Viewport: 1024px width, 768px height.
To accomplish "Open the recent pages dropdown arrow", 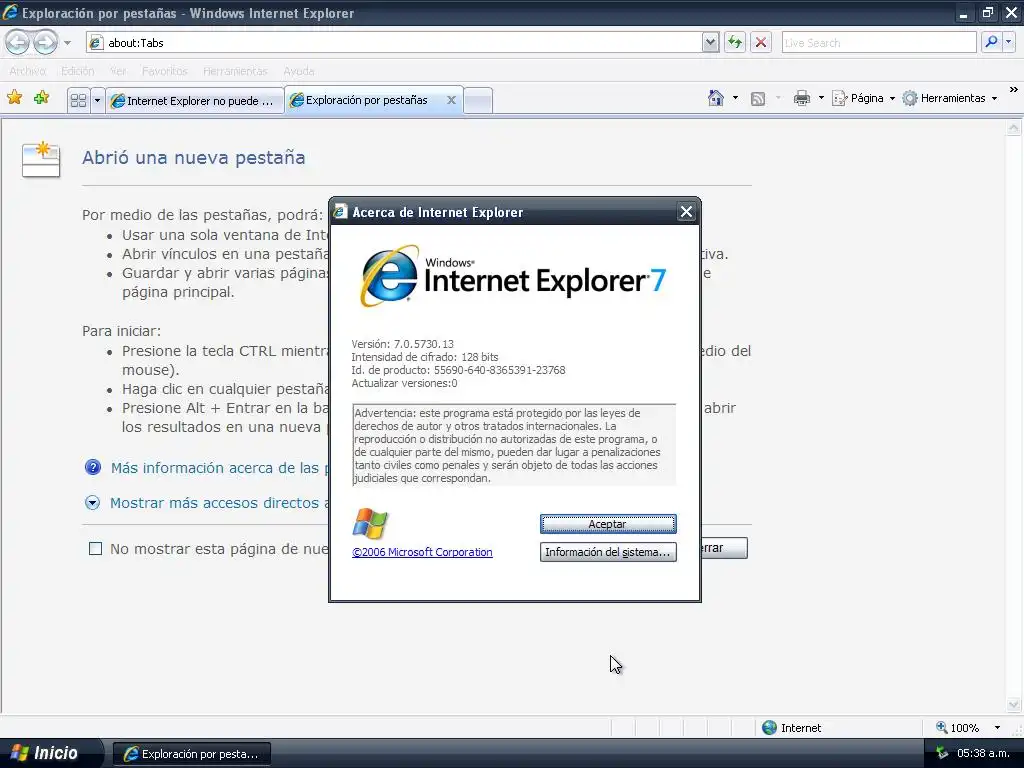I will point(67,43).
